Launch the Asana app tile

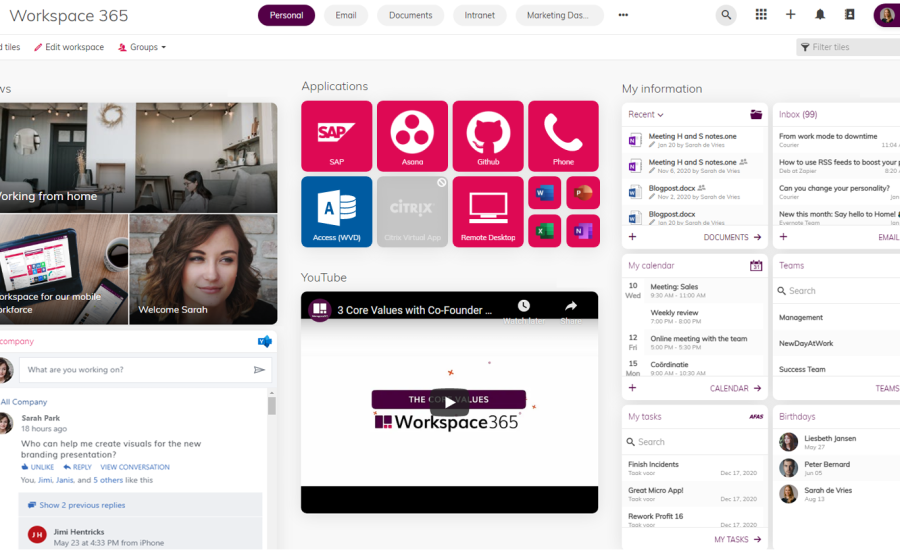[412, 136]
